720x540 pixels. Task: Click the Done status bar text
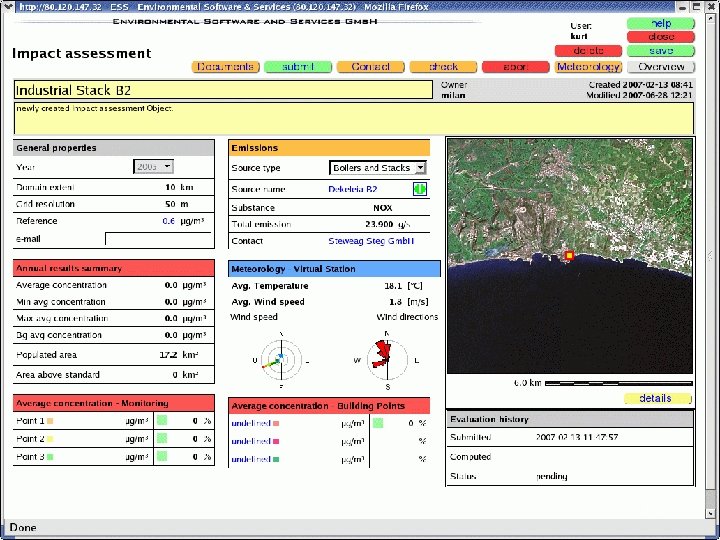pos(23,528)
